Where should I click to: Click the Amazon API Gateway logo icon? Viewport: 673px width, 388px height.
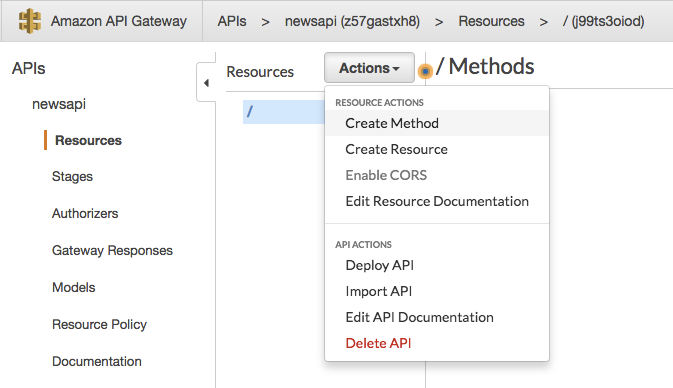click(30, 21)
